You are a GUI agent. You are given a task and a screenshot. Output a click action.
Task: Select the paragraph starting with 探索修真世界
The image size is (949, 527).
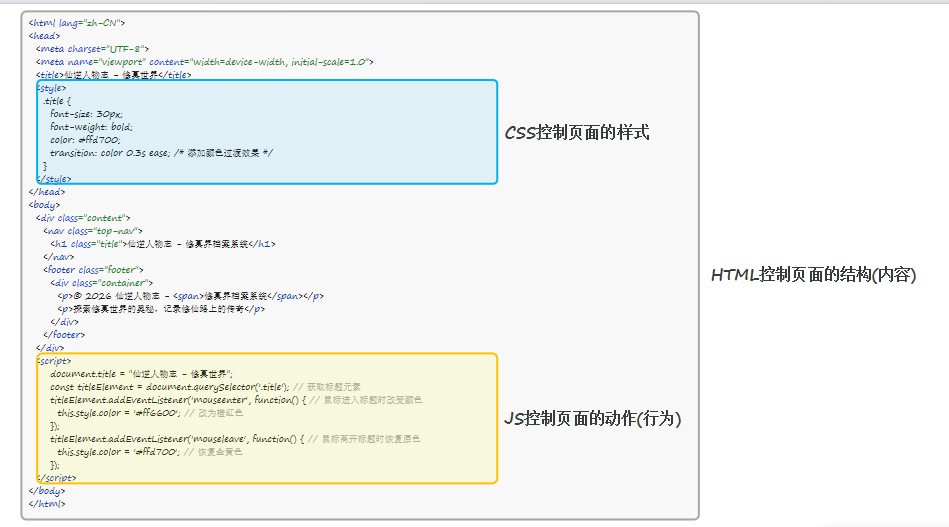pyautogui.click(x=161, y=309)
